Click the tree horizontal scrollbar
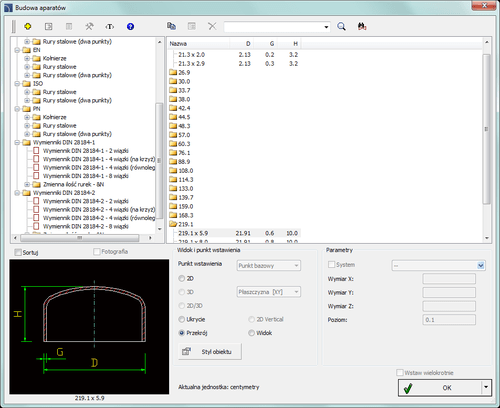Image resolution: width=500 pixels, height=408 pixels. pyautogui.click(x=83, y=238)
